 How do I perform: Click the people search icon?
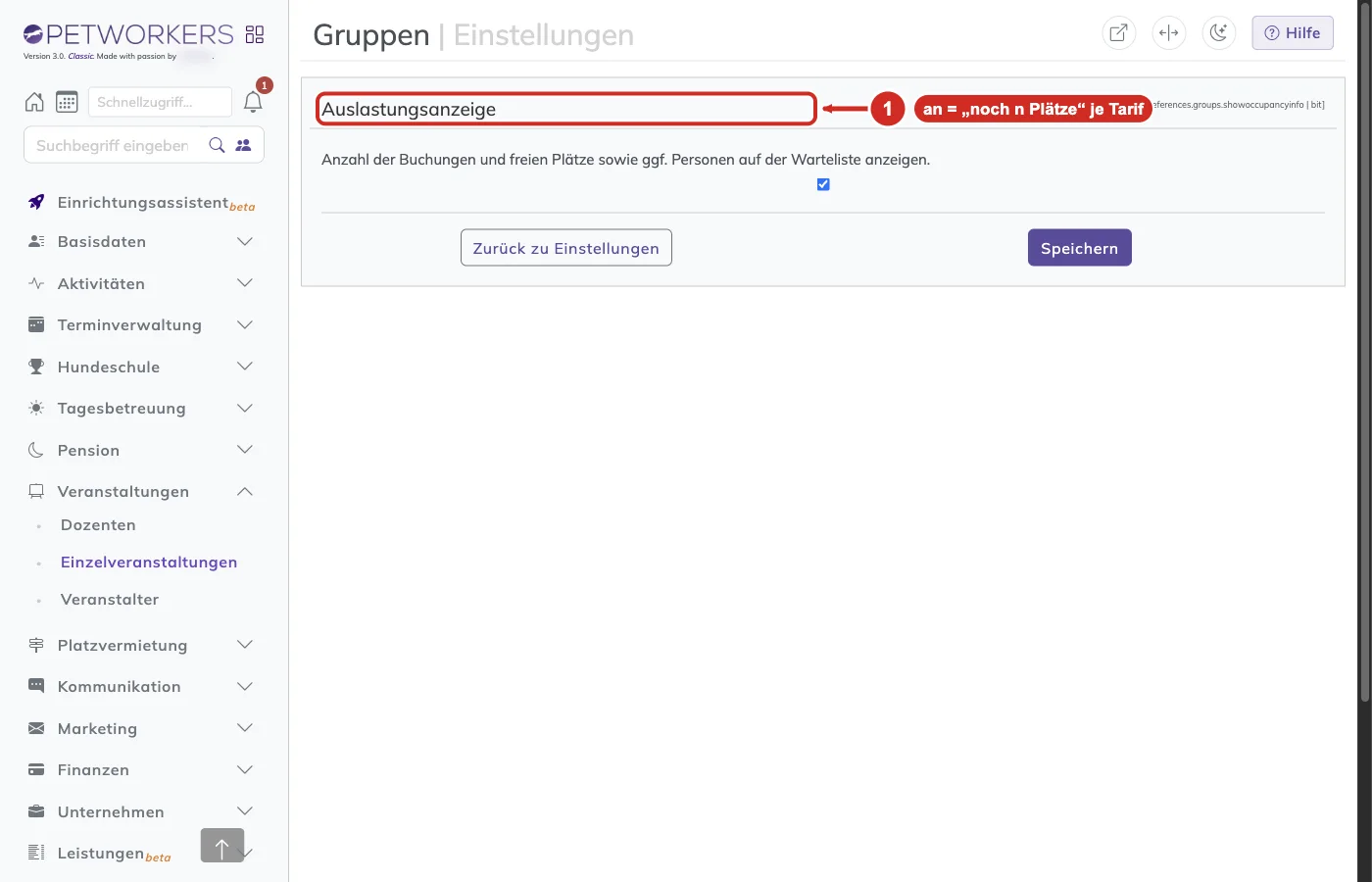pos(244,145)
